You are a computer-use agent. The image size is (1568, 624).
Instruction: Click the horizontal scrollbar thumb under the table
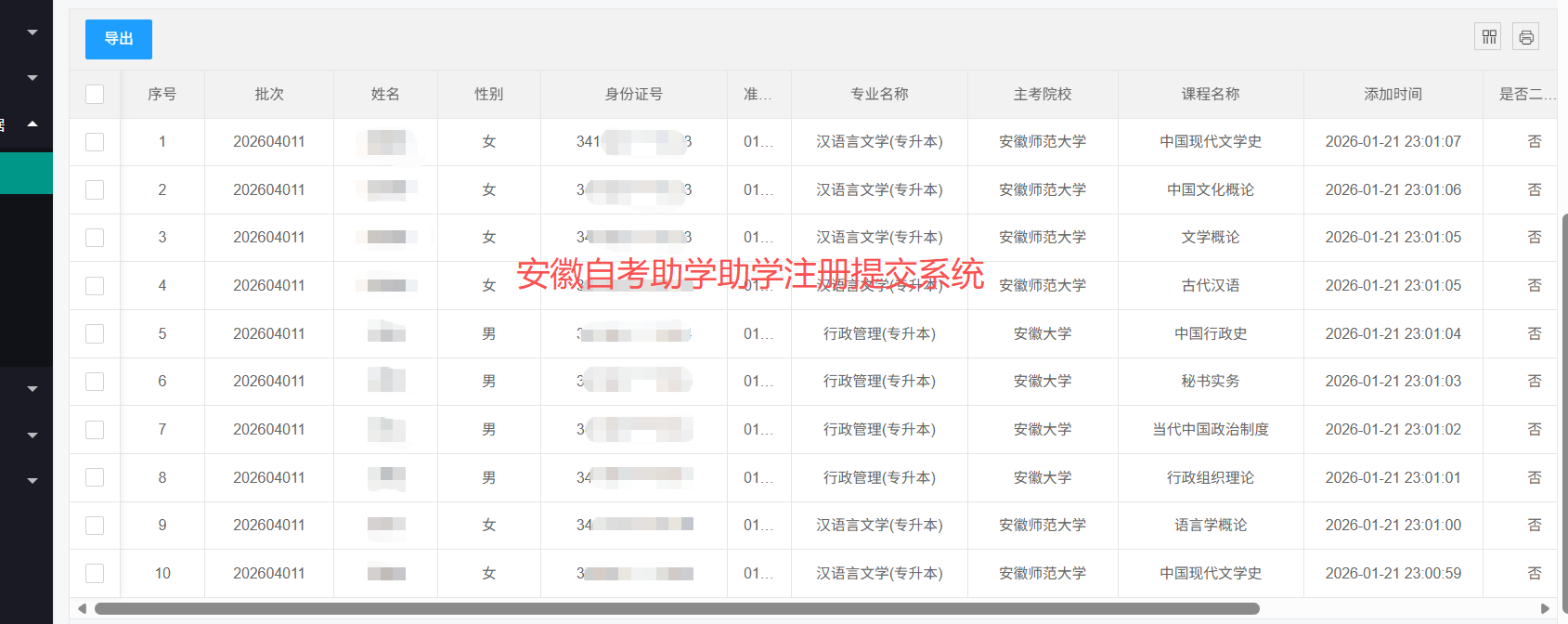(677, 609)
